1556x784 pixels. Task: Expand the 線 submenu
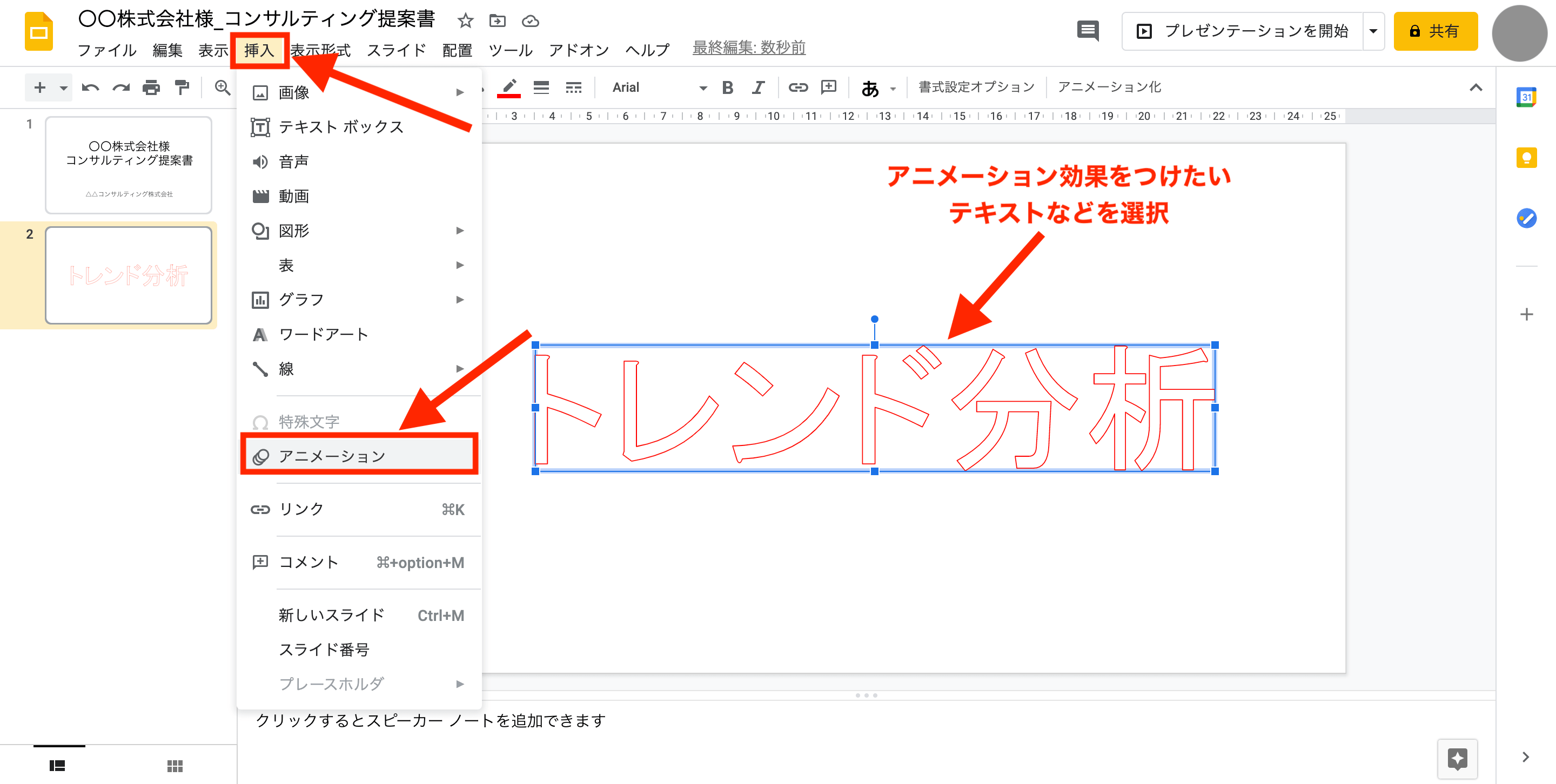[x=359, y=369]
